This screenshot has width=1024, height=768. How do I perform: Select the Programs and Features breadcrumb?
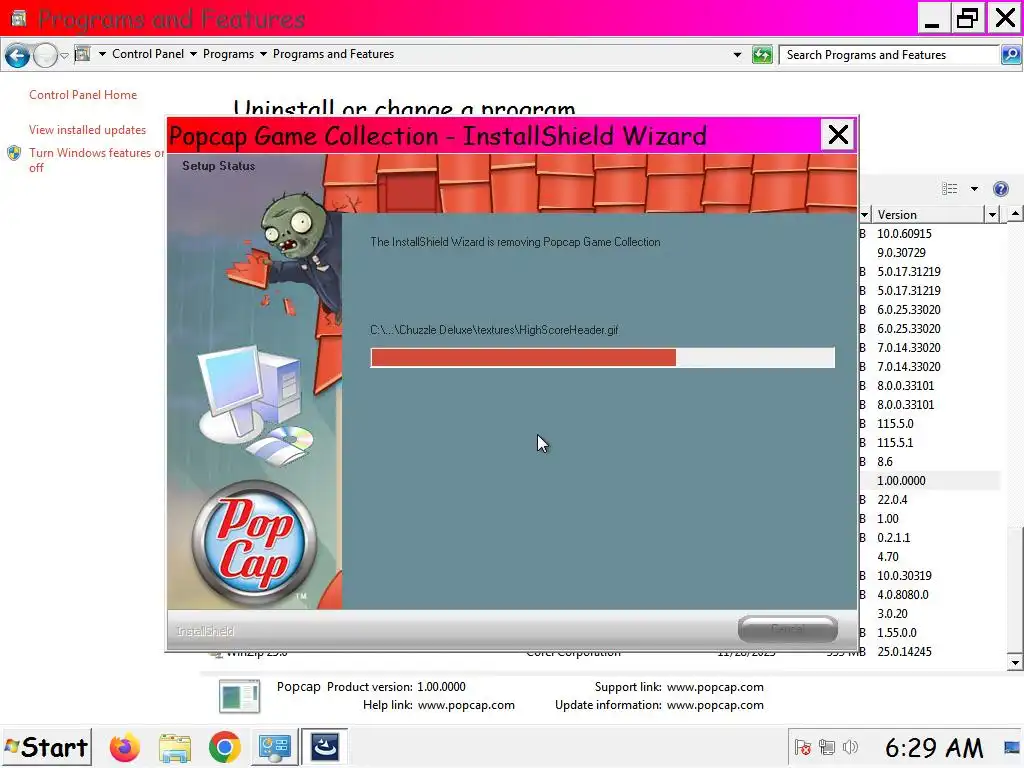tap(333, 54)
